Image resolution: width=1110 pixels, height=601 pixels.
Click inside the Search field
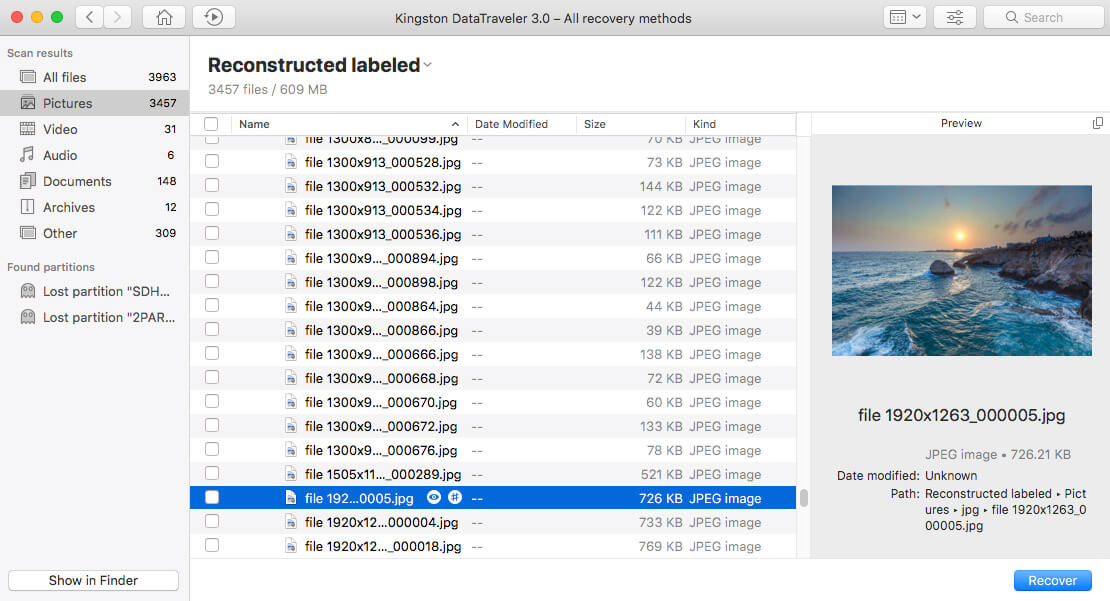click(x=1043, y=17)
